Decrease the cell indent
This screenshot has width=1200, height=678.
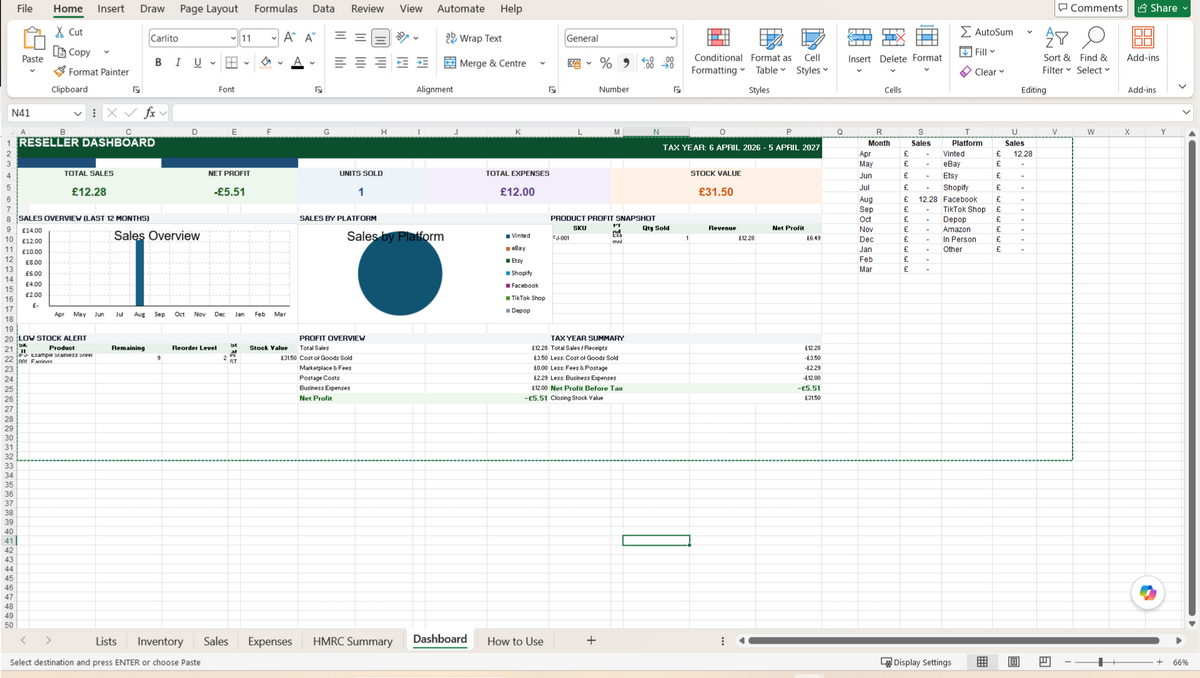click(x=402, y=63)
